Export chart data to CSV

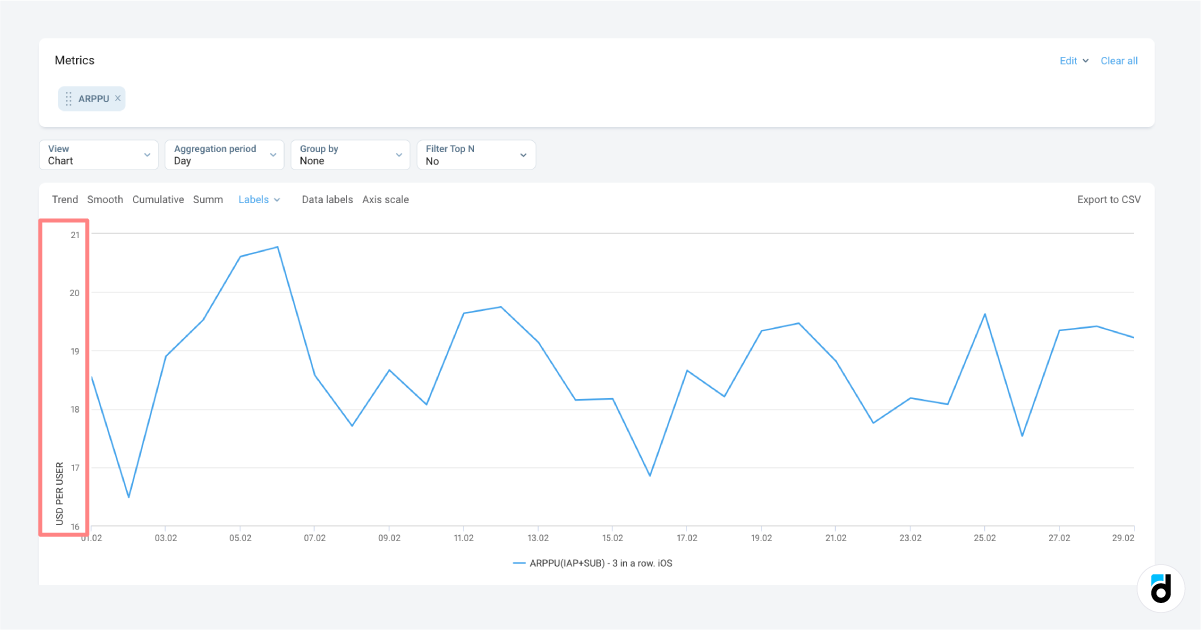click(x=1108, y=199)
